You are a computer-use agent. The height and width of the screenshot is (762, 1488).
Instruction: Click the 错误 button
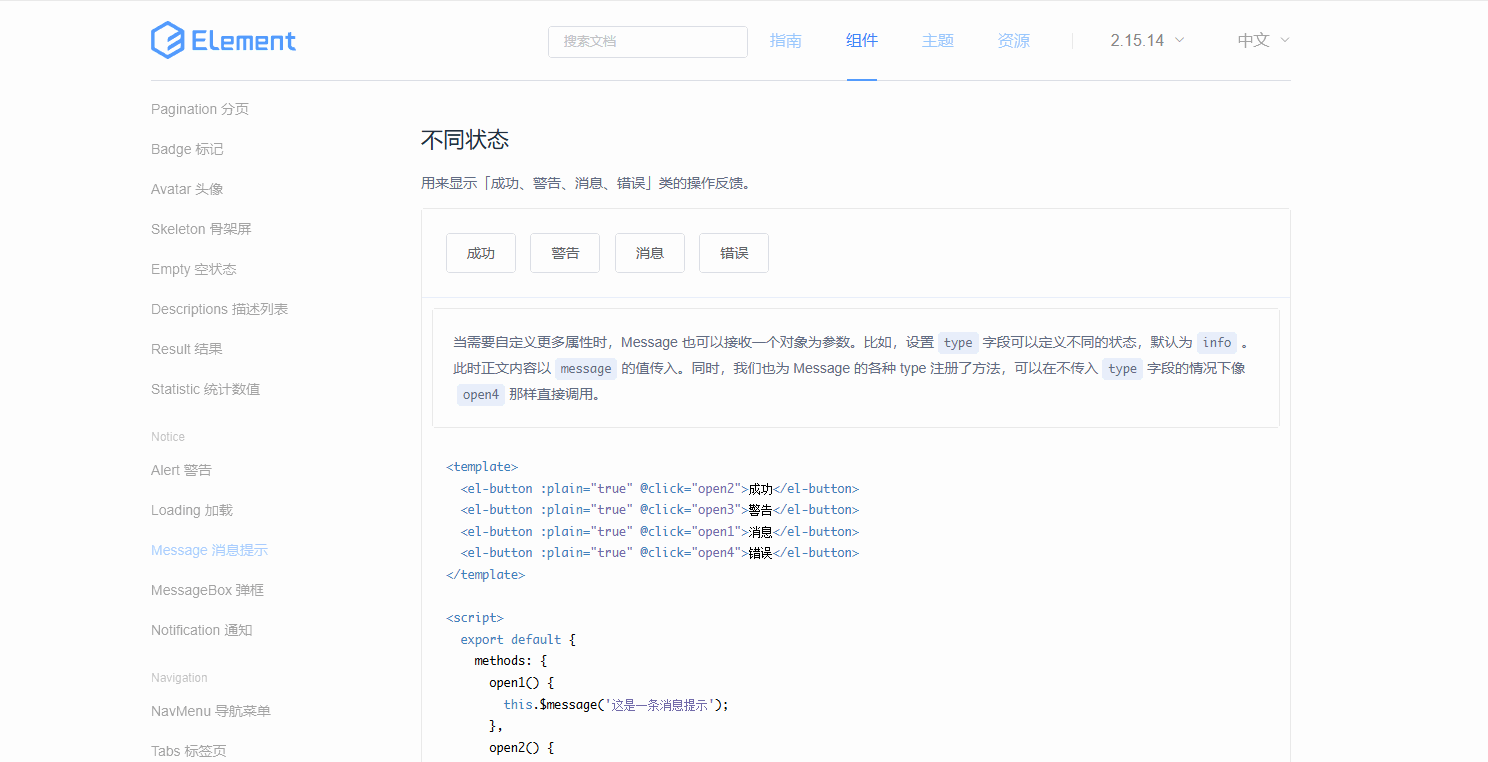click(x=733, y=253)
